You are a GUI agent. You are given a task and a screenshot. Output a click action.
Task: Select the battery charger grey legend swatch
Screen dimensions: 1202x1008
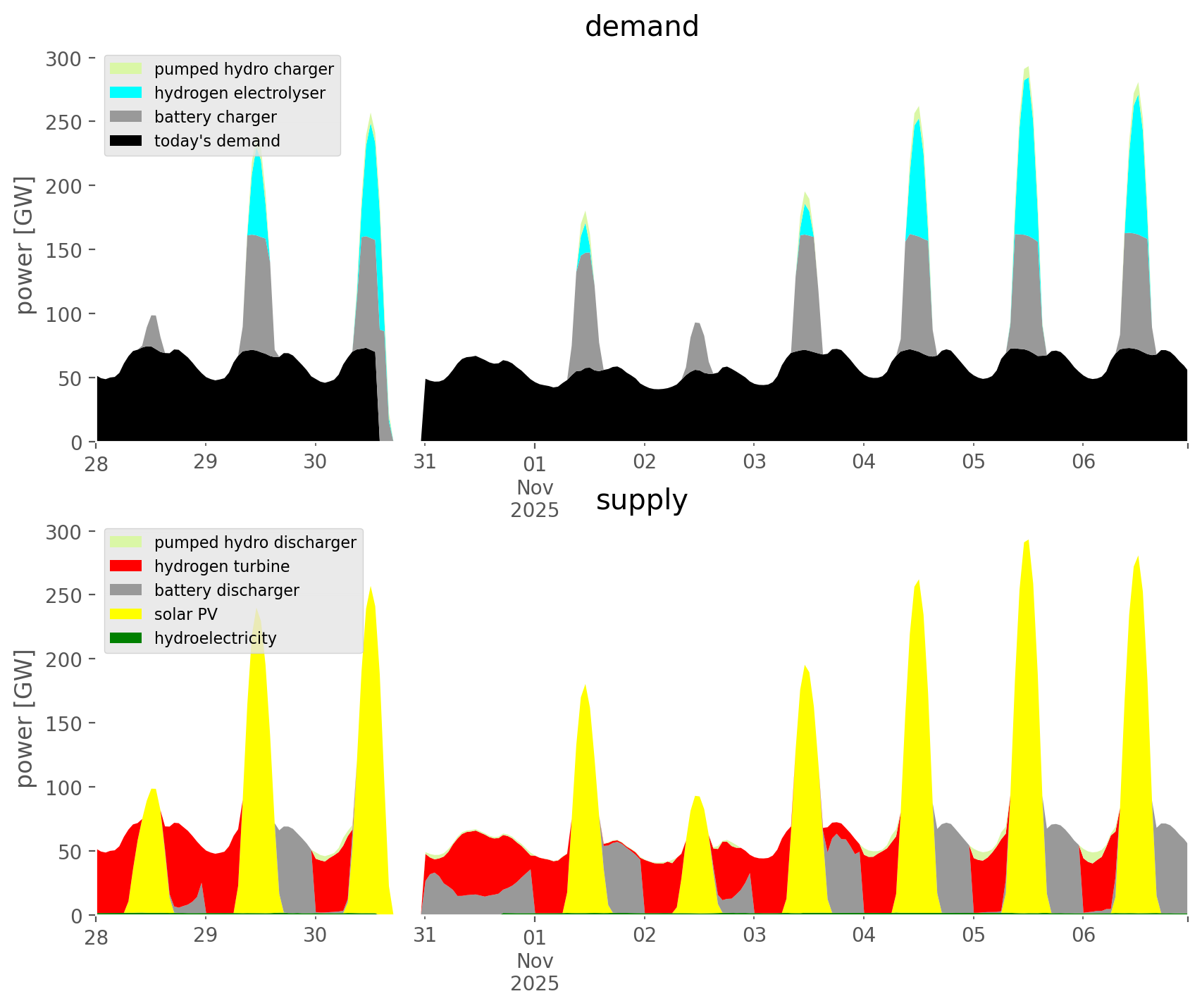coord(126,117)
